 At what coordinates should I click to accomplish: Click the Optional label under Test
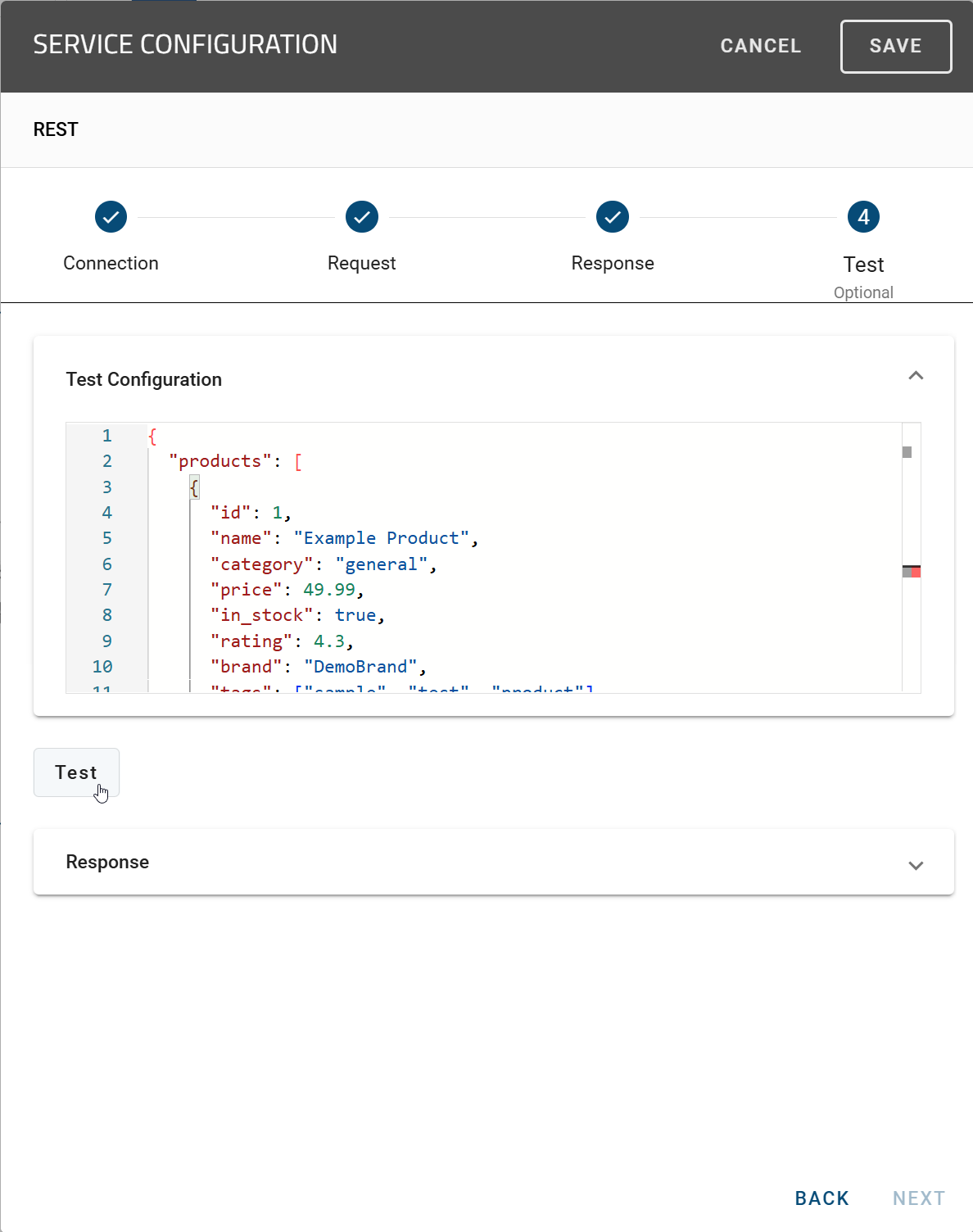point(862,292)
